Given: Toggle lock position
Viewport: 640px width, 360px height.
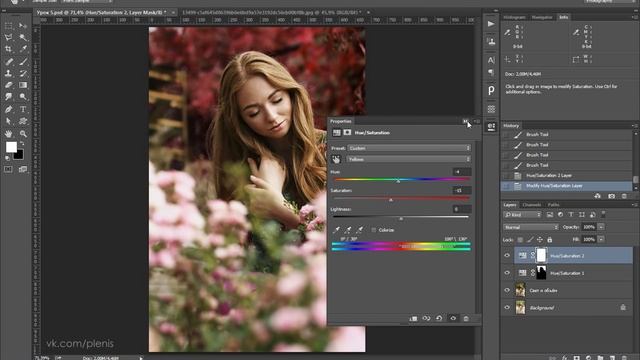Looking at the screenshot, I should tap(540, 240).
